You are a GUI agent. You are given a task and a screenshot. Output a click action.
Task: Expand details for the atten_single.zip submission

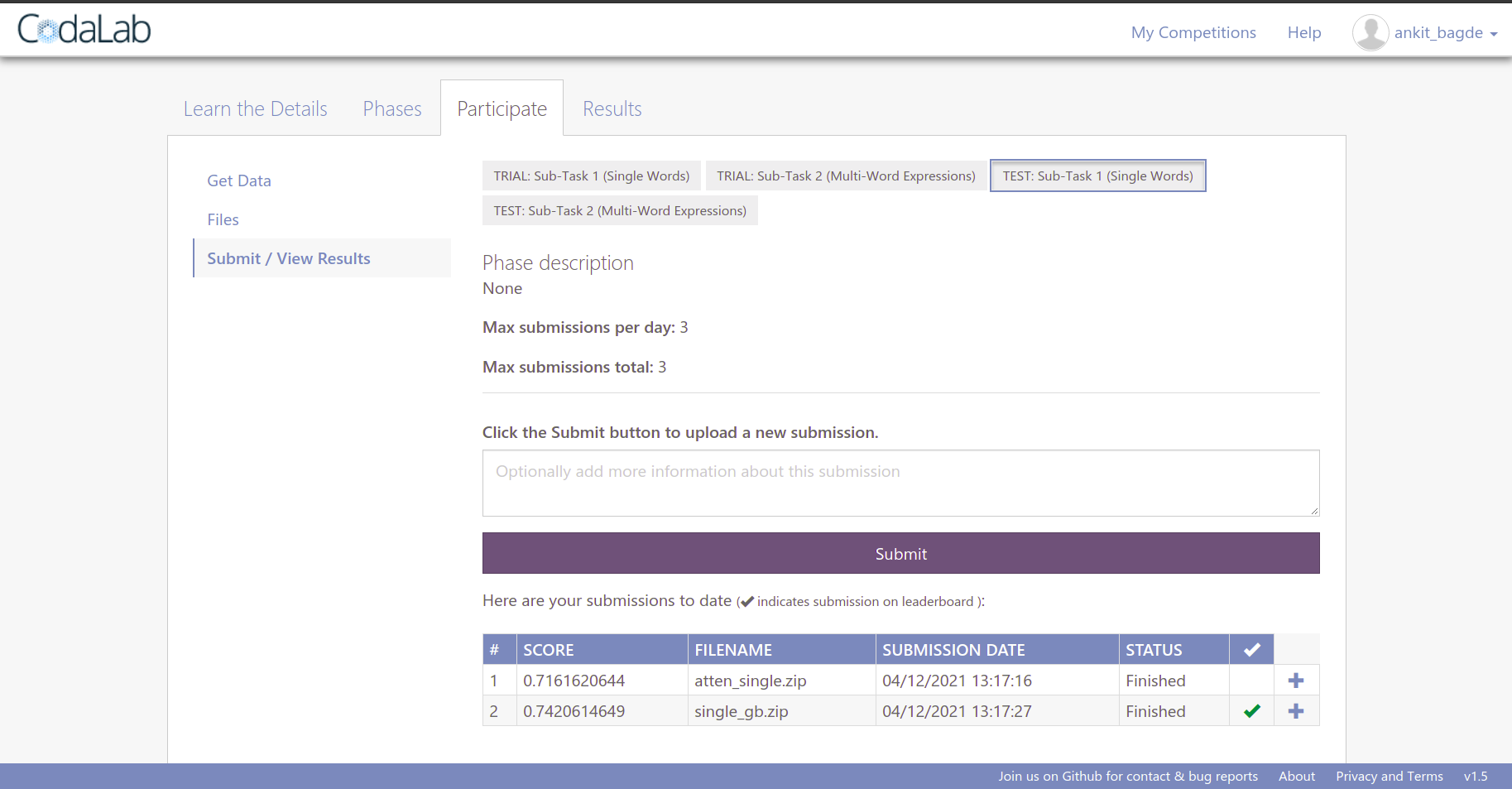coord(1296,680)
